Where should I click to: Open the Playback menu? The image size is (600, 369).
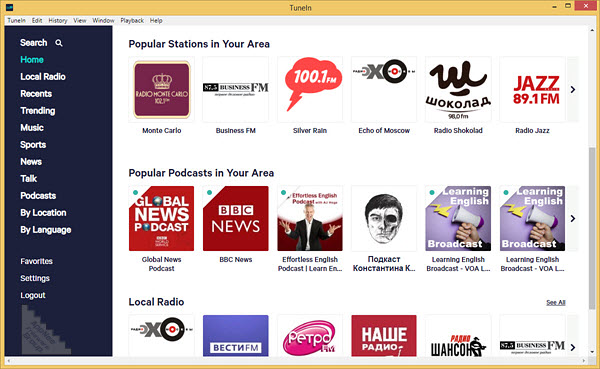click(x=132, y=20)
